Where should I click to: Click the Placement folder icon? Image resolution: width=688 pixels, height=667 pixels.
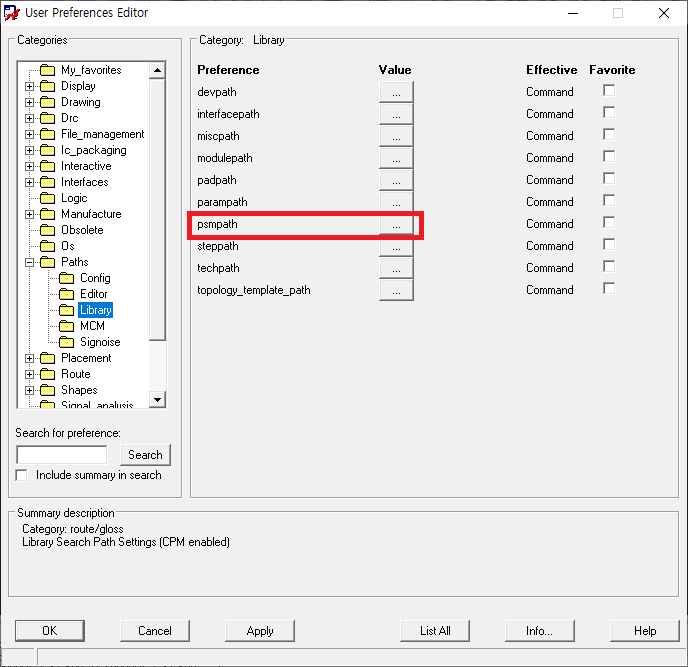[47, 358]
